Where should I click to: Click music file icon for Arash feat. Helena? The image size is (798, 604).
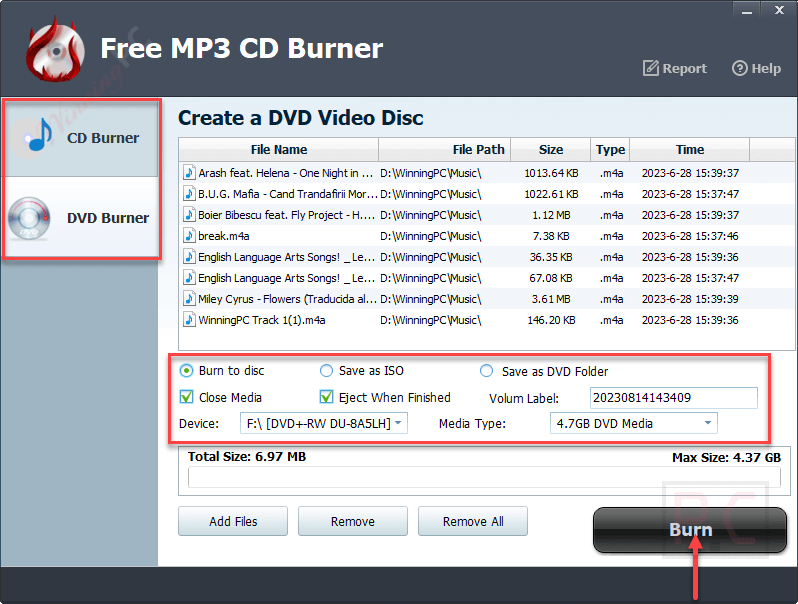189,172
